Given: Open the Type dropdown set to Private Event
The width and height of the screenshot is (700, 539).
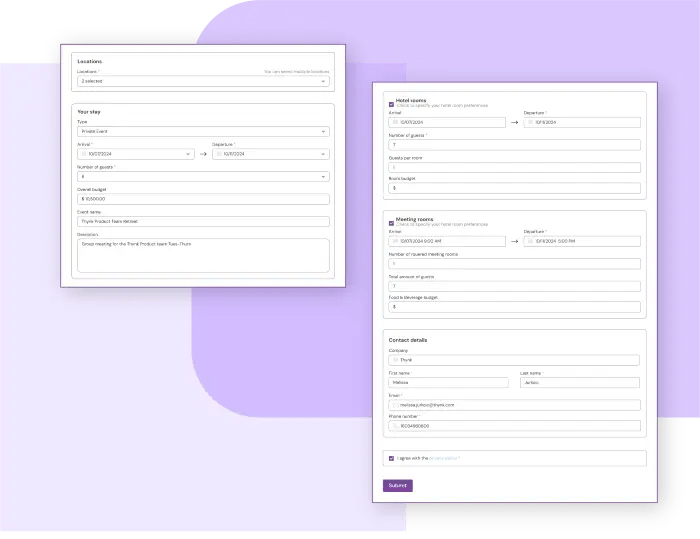Looking at the screenshot, I should click(x=203, y=131).
